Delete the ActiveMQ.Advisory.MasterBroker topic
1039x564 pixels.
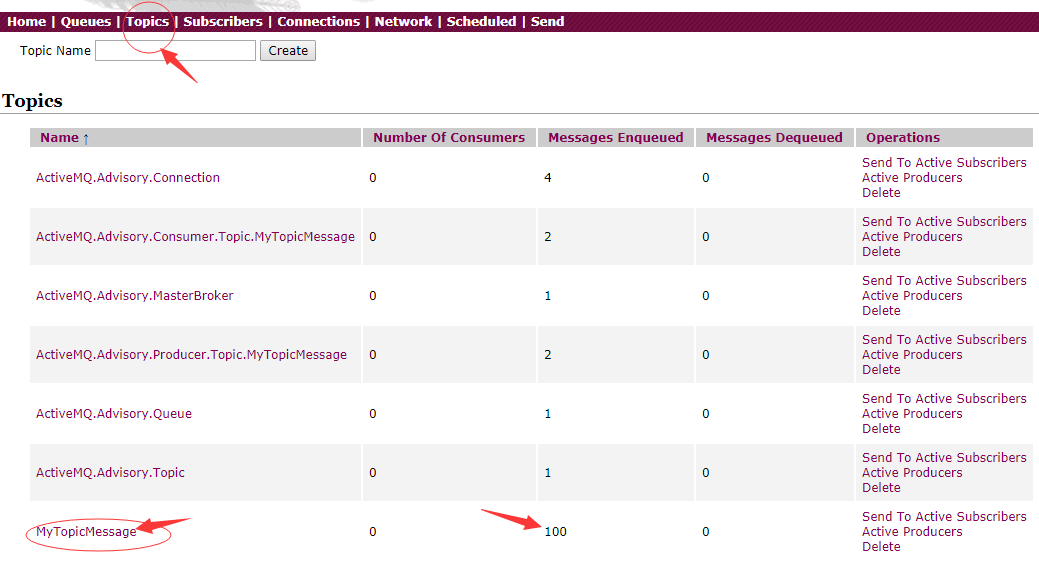click(x=881, y=311)
